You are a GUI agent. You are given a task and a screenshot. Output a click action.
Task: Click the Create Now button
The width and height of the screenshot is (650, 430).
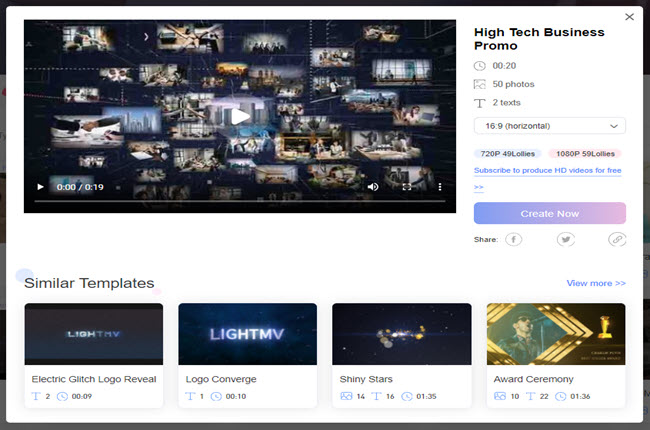pos(549,213)
